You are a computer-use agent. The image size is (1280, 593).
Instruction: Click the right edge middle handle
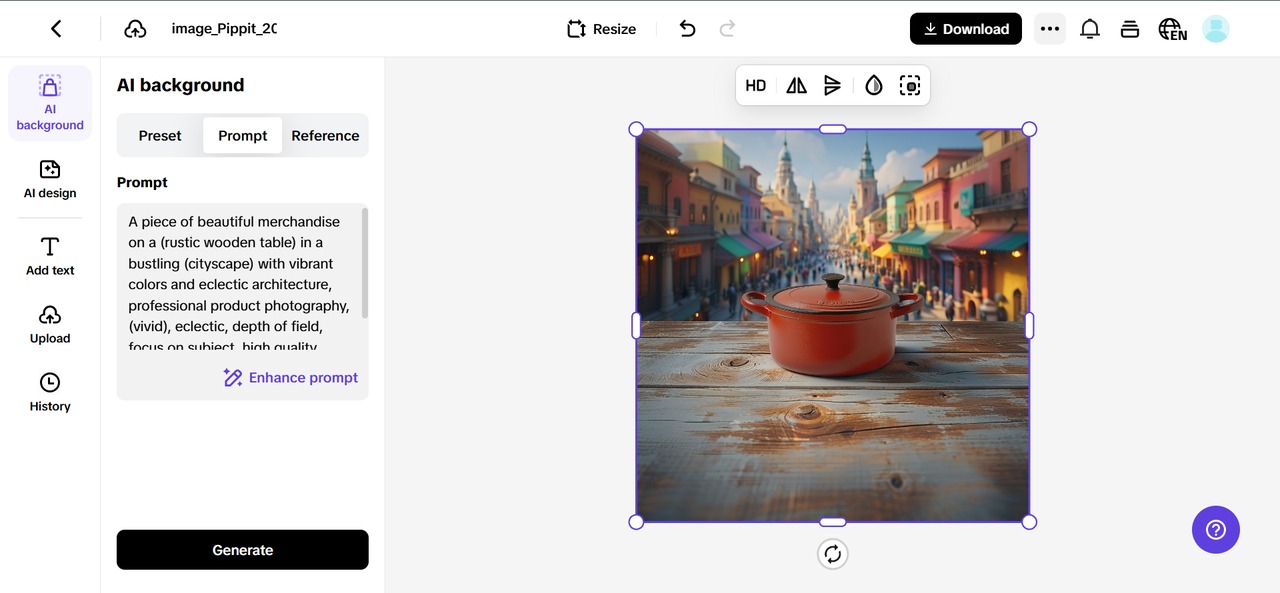point(1029,326)
